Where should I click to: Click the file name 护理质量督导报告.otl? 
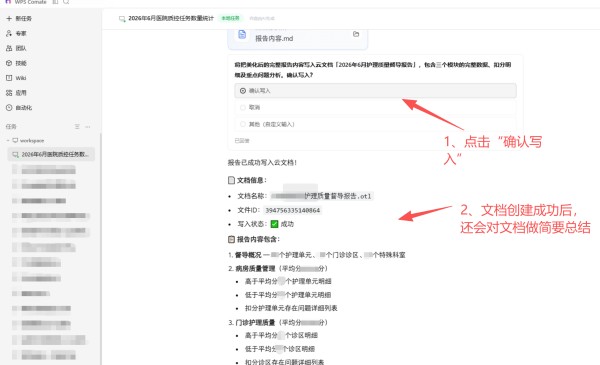(x=338, y=196)
